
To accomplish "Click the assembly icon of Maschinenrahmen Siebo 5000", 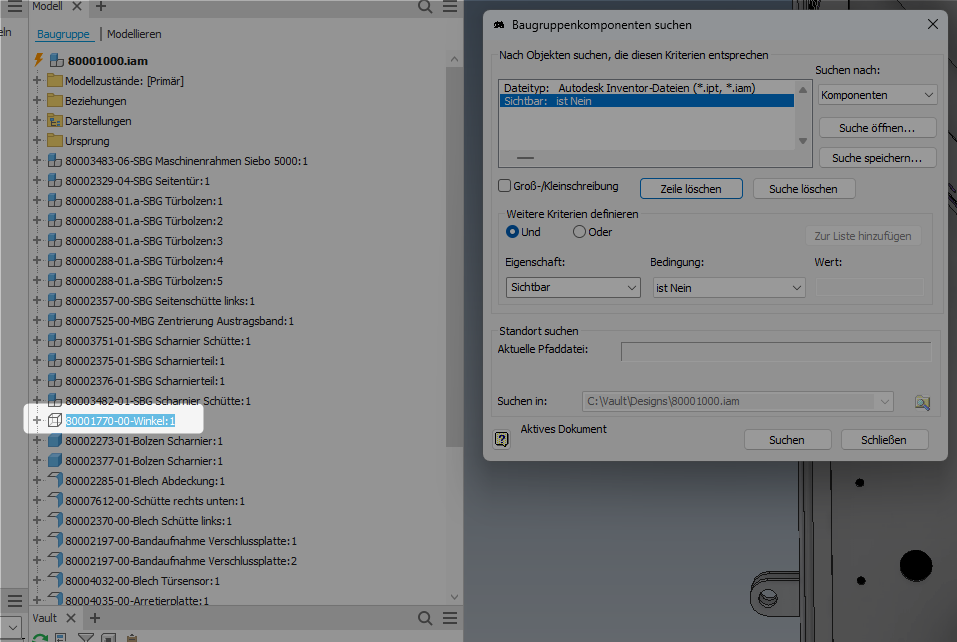I will 55,160.
